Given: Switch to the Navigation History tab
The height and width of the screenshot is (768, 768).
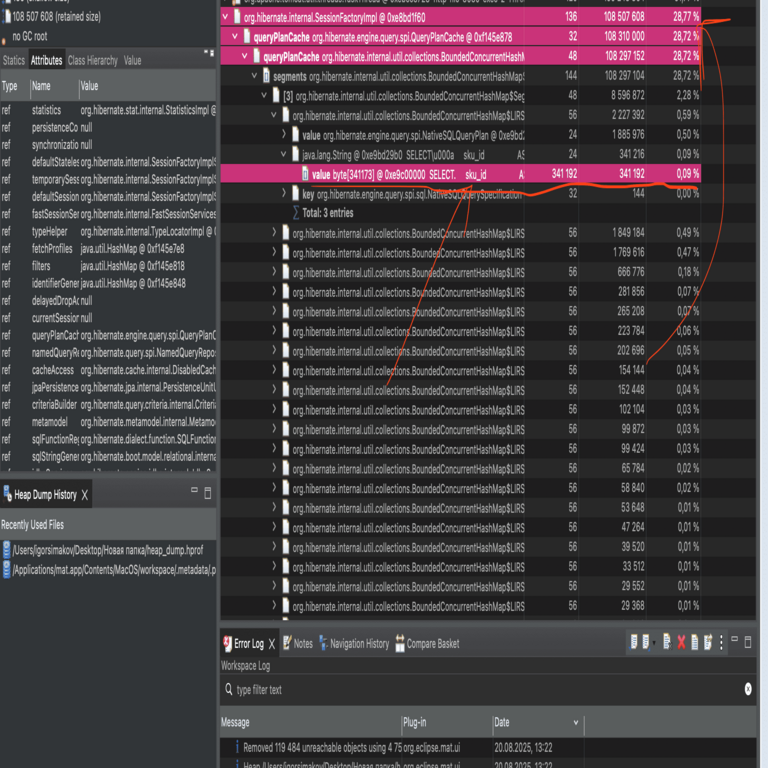Looking at the screenshot, I should pos(352,644).
